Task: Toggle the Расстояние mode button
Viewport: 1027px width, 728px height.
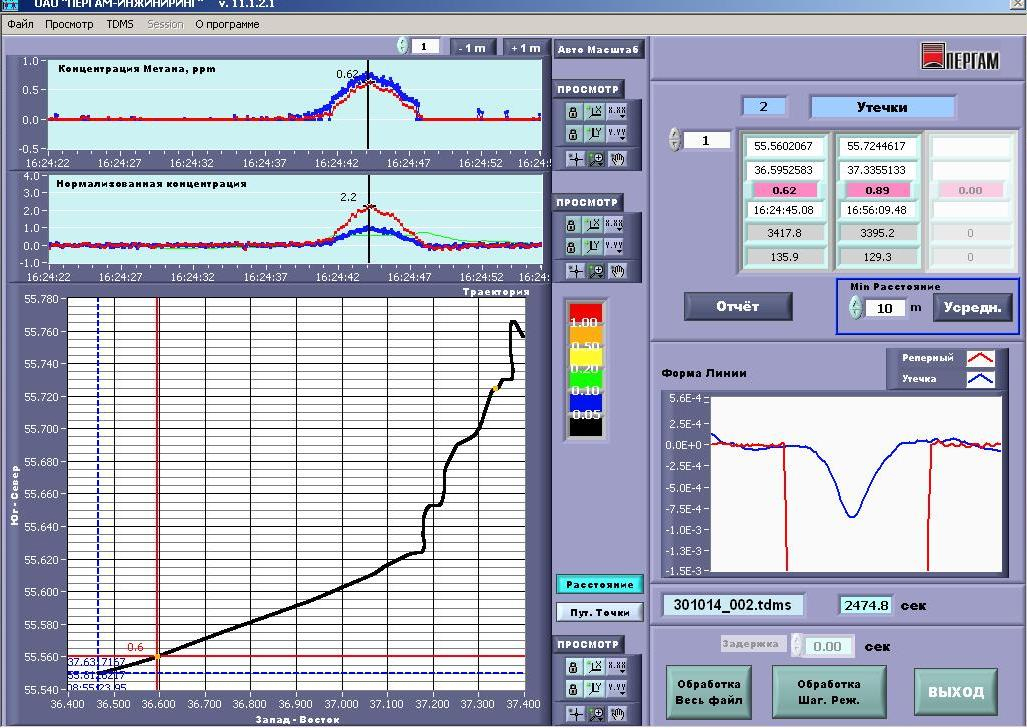Action: click(599, 584)
